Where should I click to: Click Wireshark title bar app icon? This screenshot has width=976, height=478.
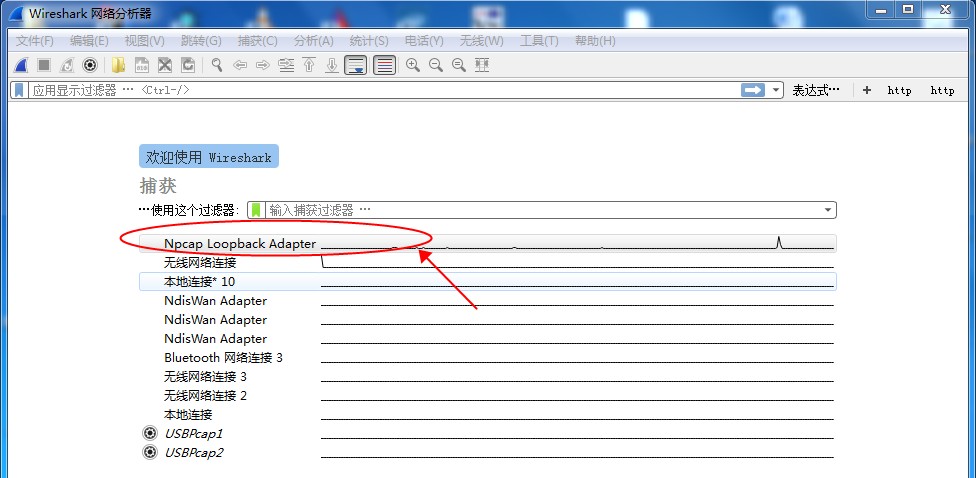tap(17, 14)
